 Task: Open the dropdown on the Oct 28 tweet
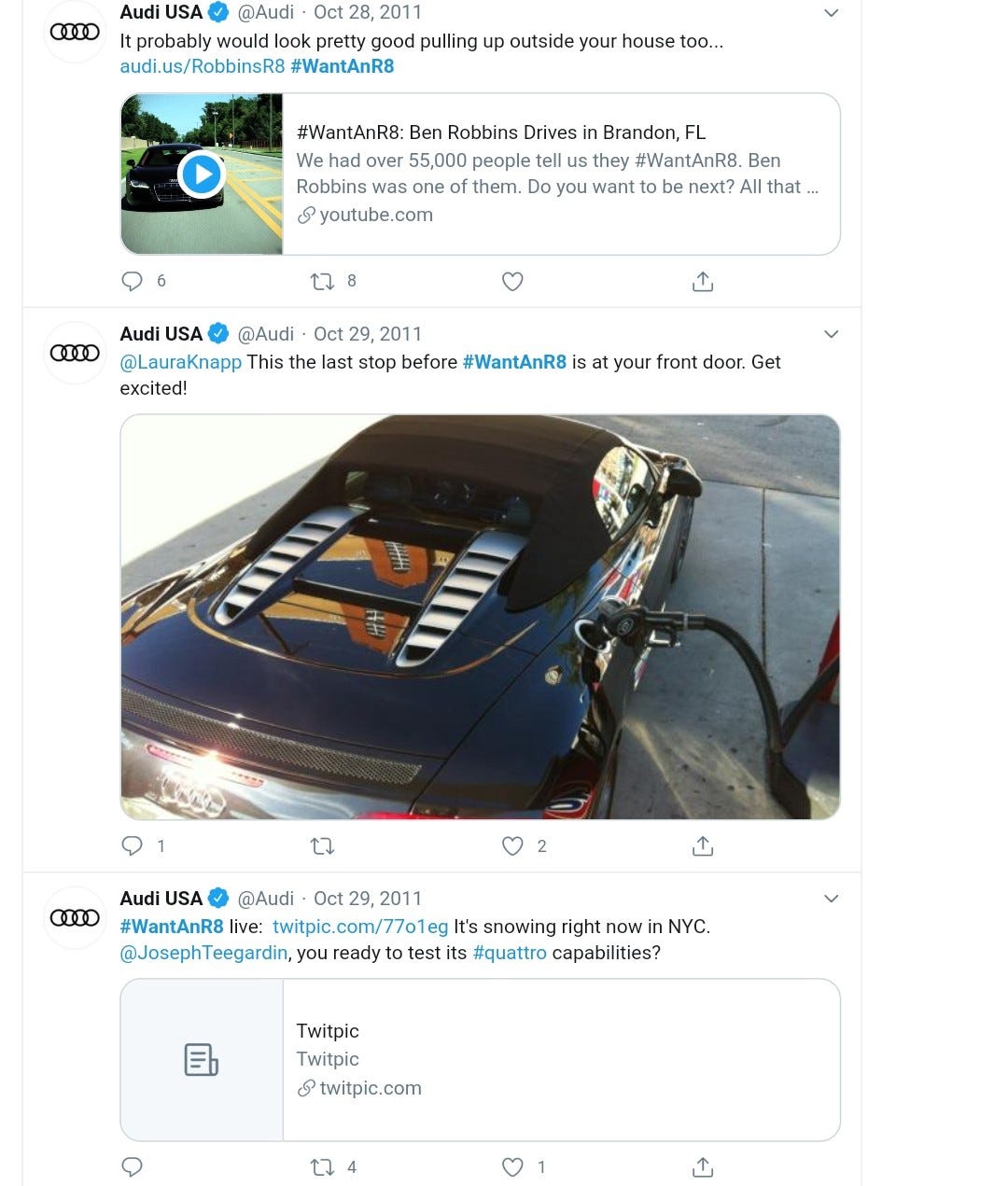tap(831, 12)
